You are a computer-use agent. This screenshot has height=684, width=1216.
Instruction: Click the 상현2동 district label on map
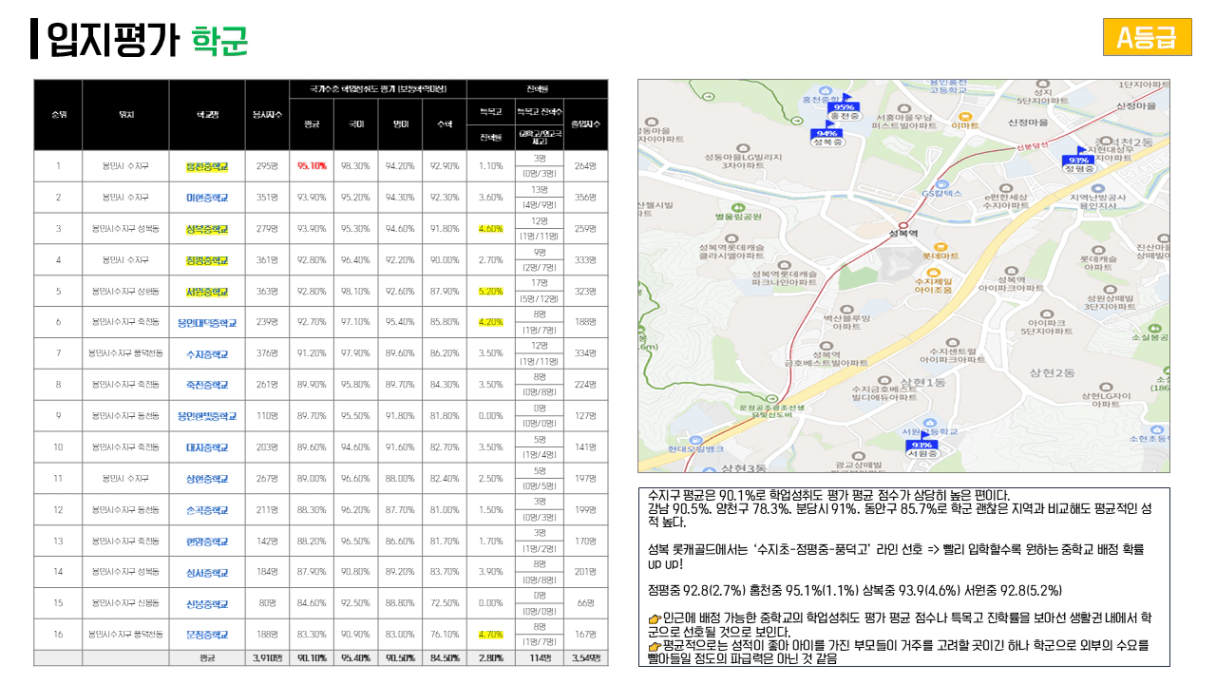tap(1053, 373)
